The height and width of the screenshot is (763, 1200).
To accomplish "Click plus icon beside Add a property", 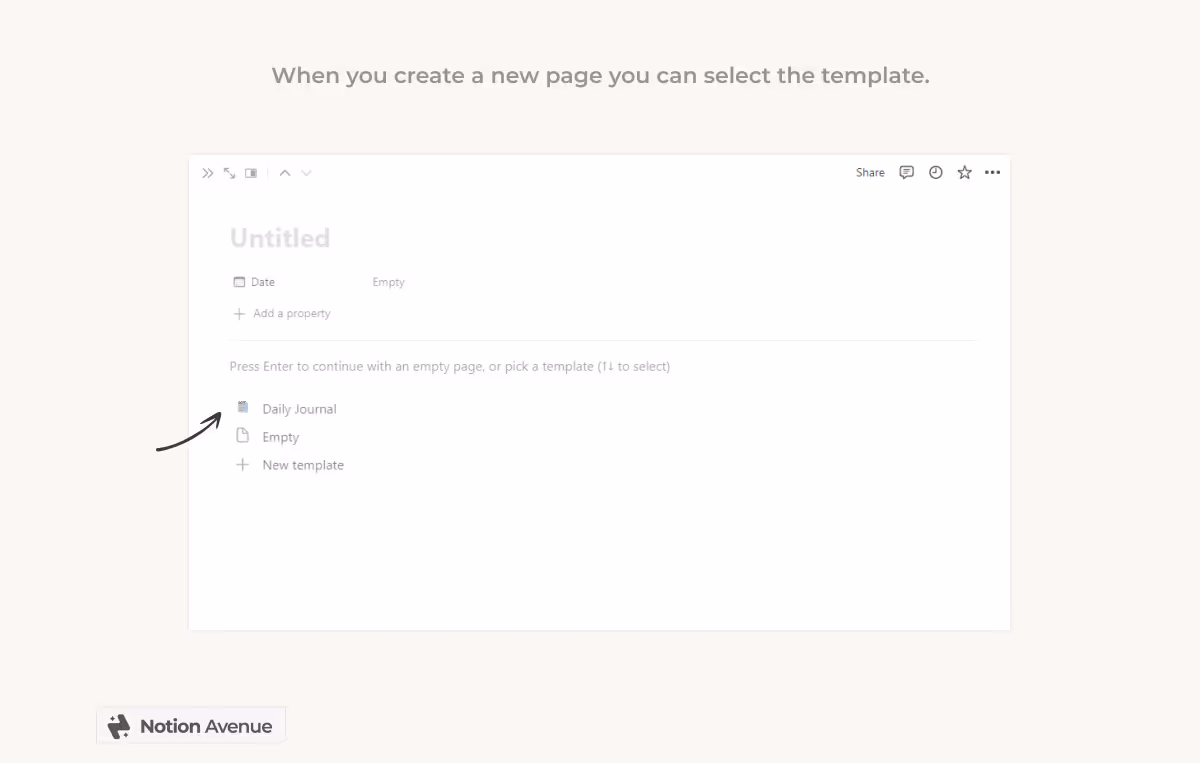I will coord(239,314).
